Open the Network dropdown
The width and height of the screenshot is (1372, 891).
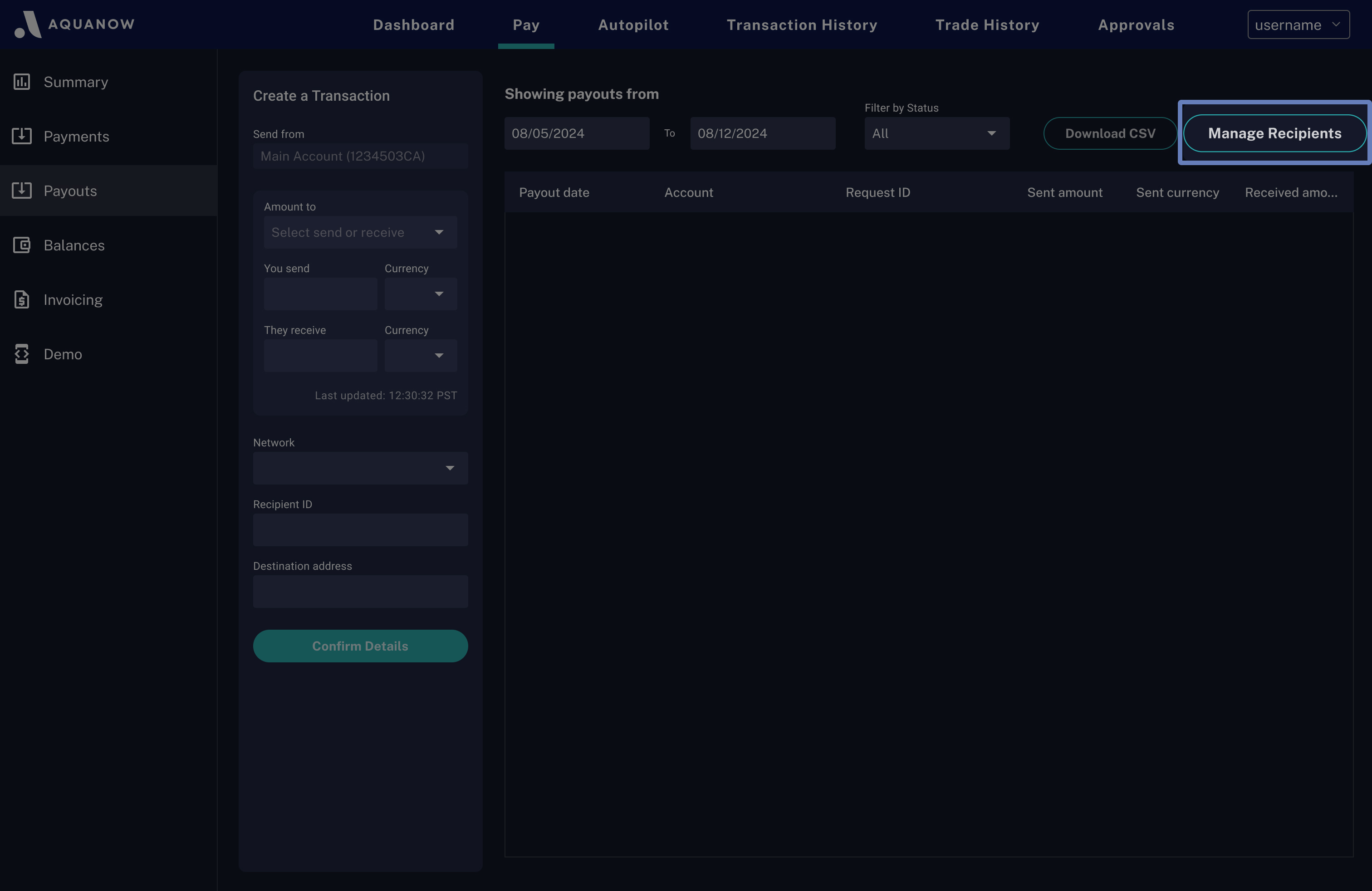coord(360,468)
